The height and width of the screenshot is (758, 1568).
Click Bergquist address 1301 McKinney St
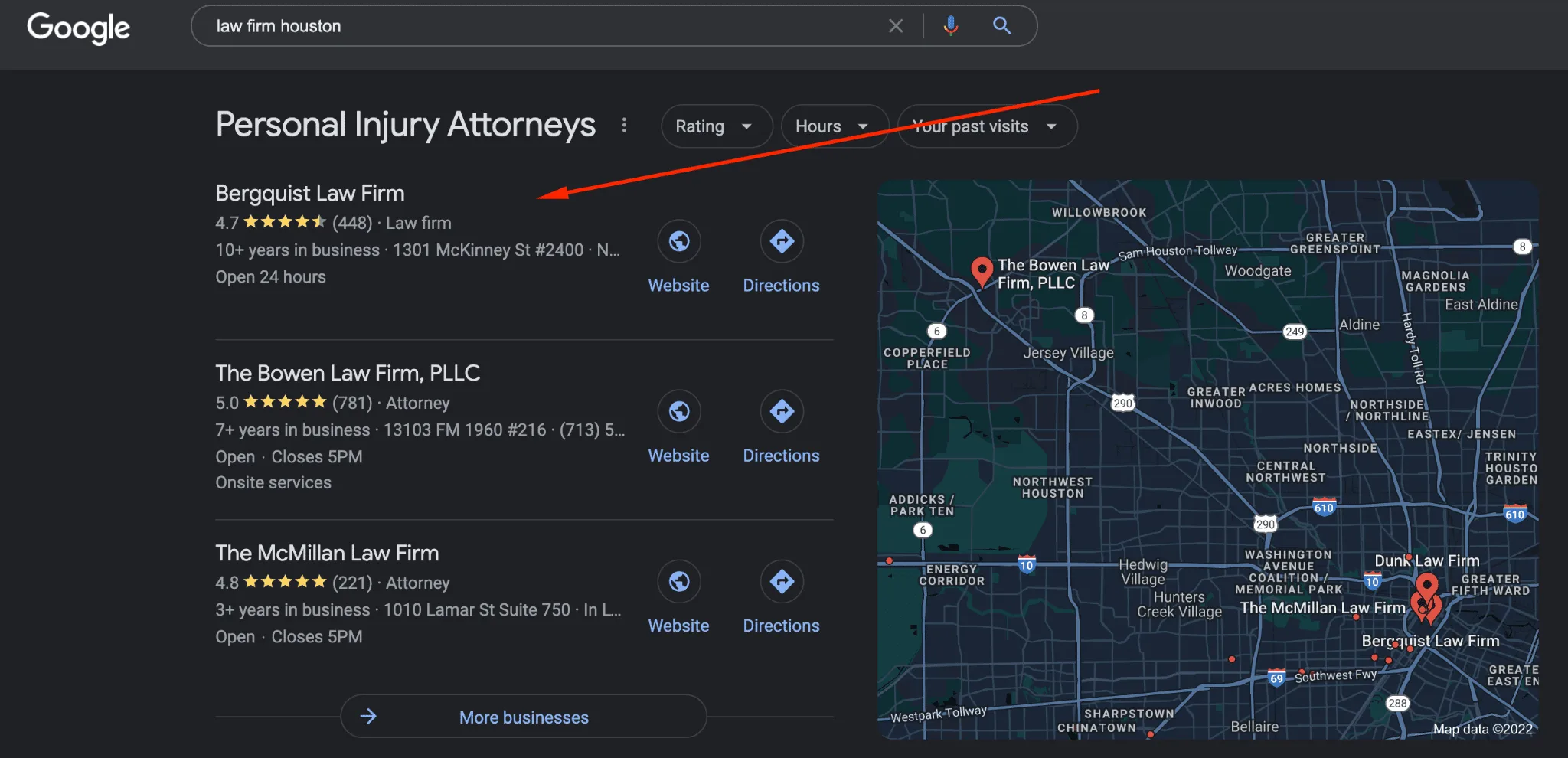[488, 250]
